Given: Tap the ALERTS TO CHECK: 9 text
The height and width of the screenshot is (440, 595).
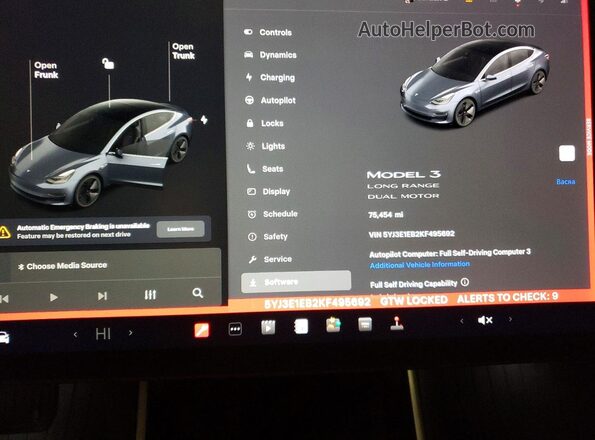Looking at the screenshot, I should [x=507, y=298].
